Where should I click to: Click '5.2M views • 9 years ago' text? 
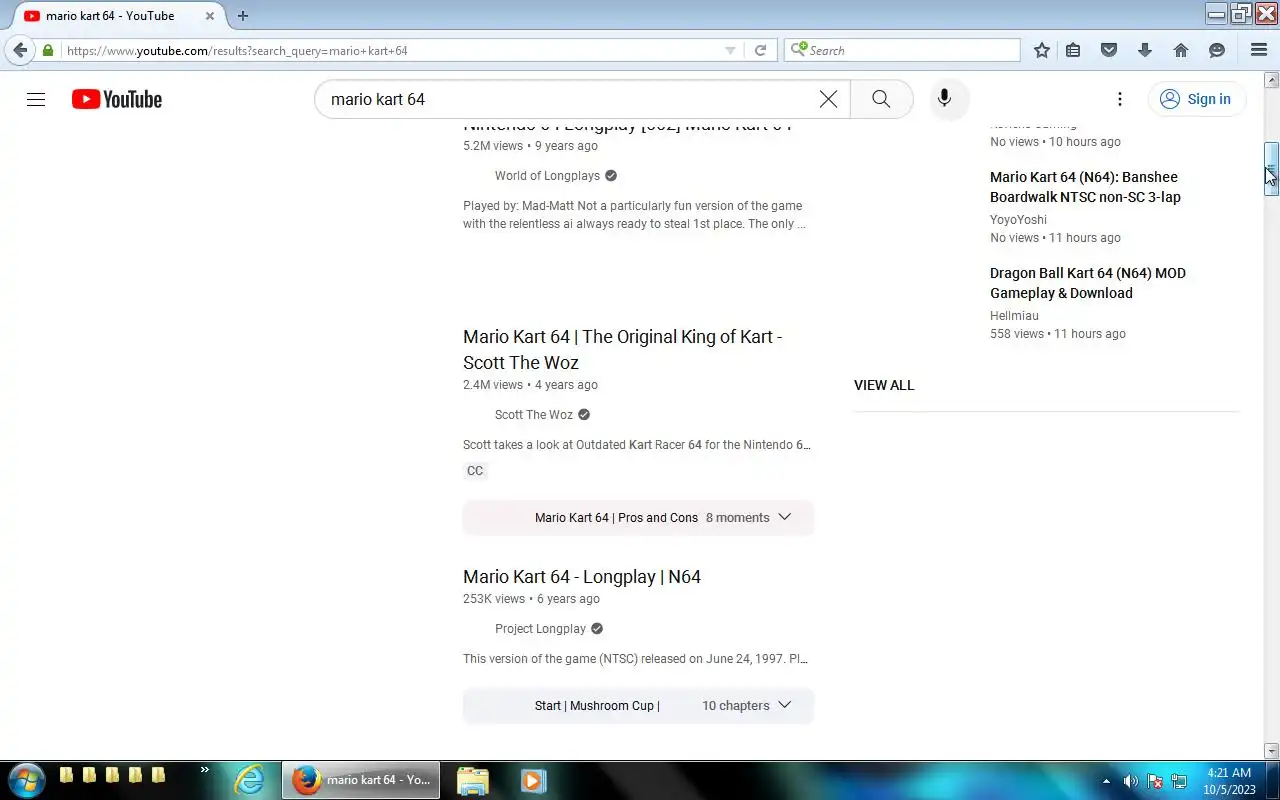point(530,146)
